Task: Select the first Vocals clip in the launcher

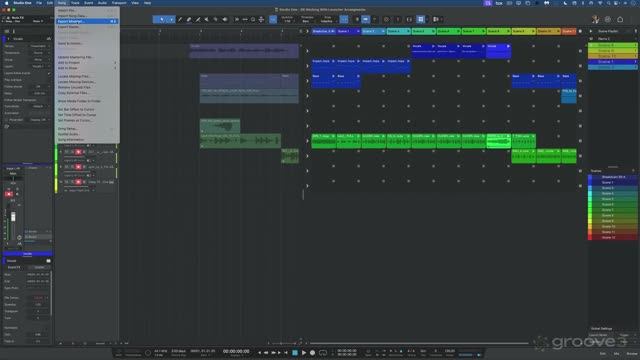Action: [x=423, y=51]
